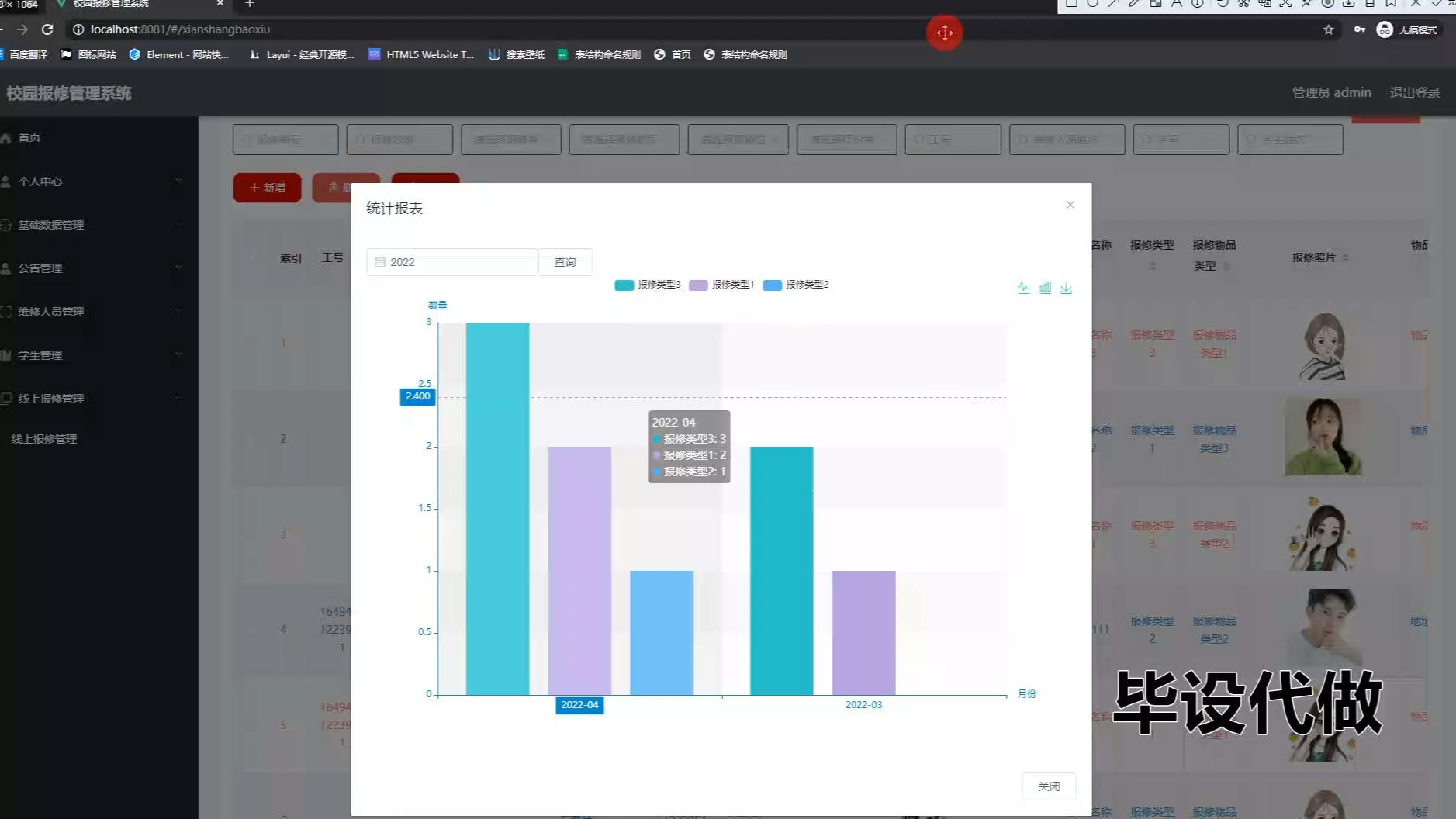Sort by the 报修照片 column arrows
This screenshot has height=819, width=1456.
[x=1345, y=257]
